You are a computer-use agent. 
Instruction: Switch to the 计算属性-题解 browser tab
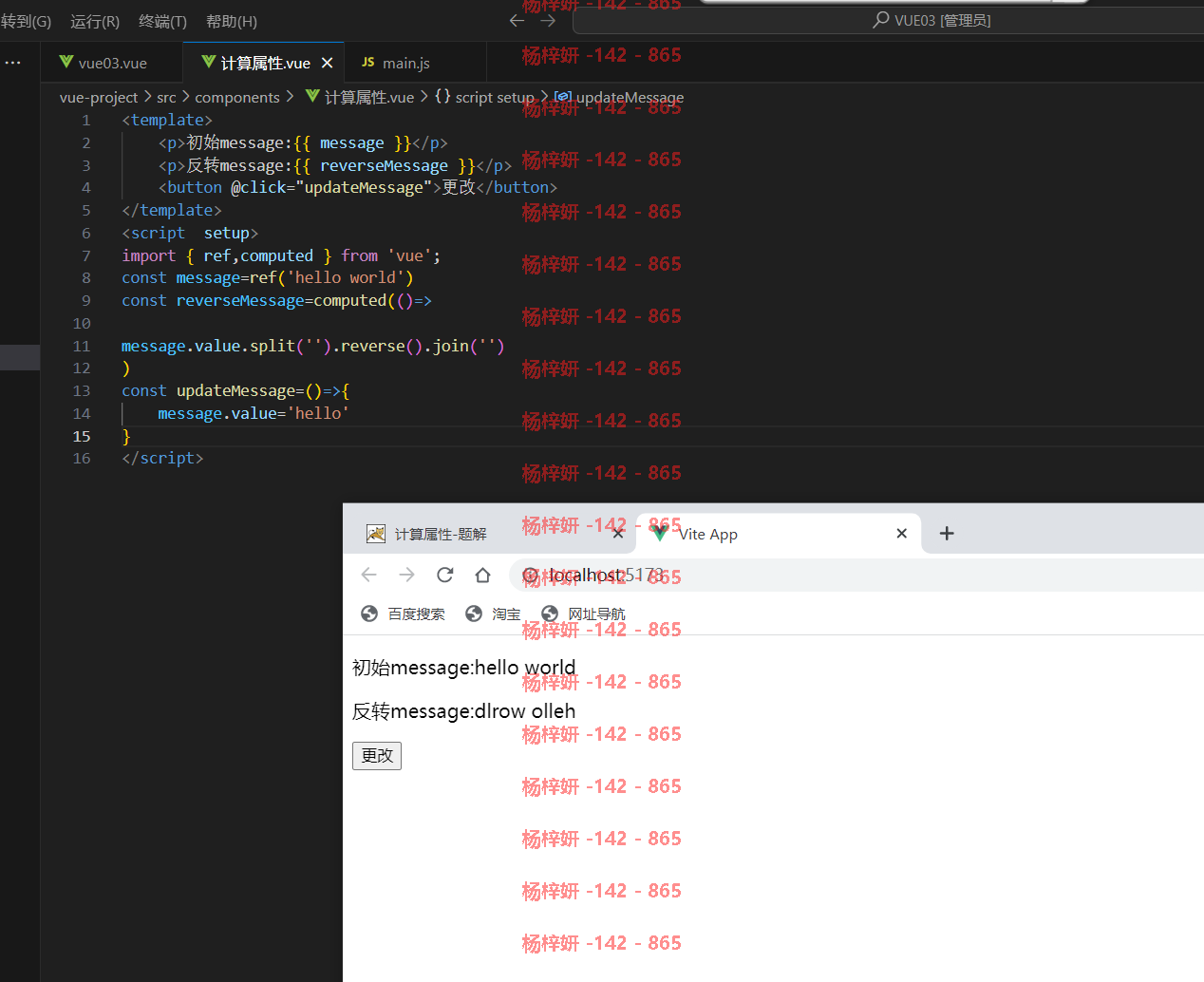441,534
